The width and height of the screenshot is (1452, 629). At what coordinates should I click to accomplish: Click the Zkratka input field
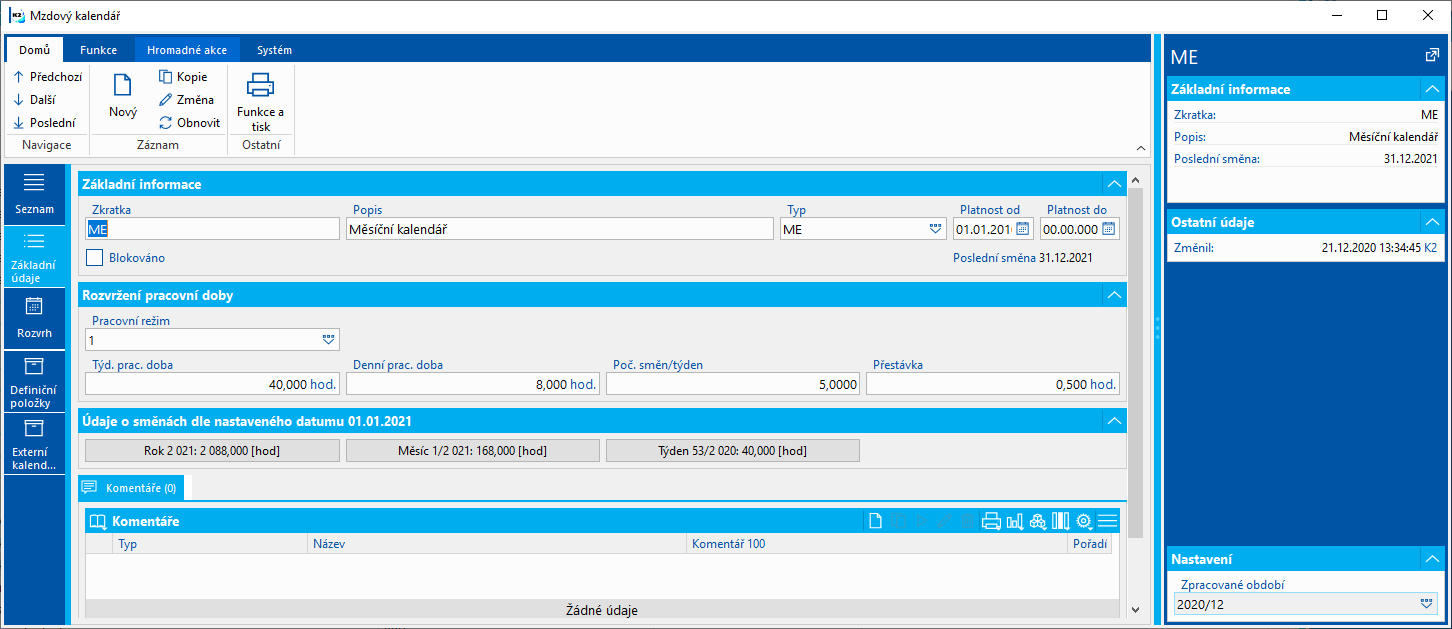point(212,229)
